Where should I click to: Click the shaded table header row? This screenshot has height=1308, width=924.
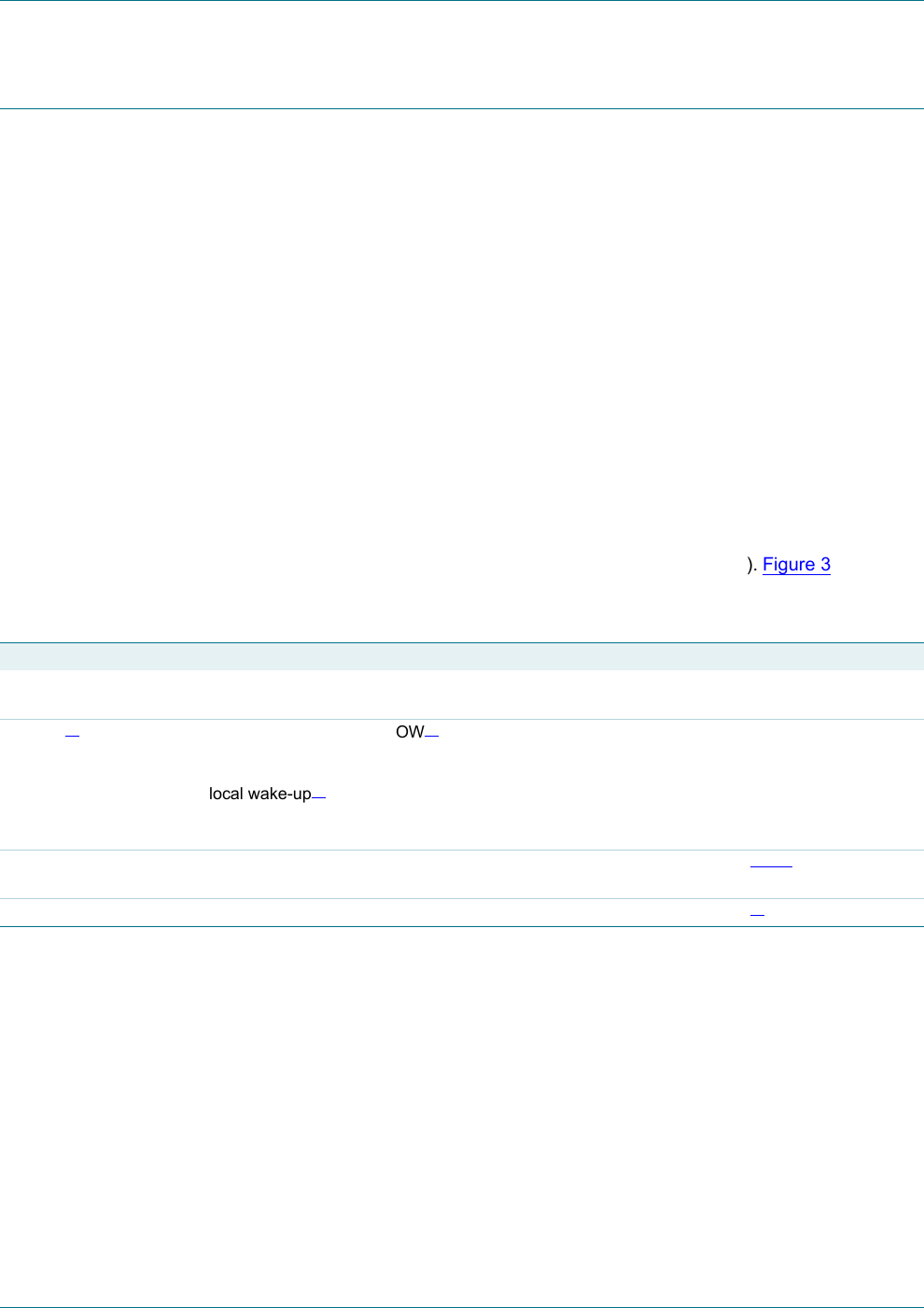pyautogui.click(x=462, y=656)
